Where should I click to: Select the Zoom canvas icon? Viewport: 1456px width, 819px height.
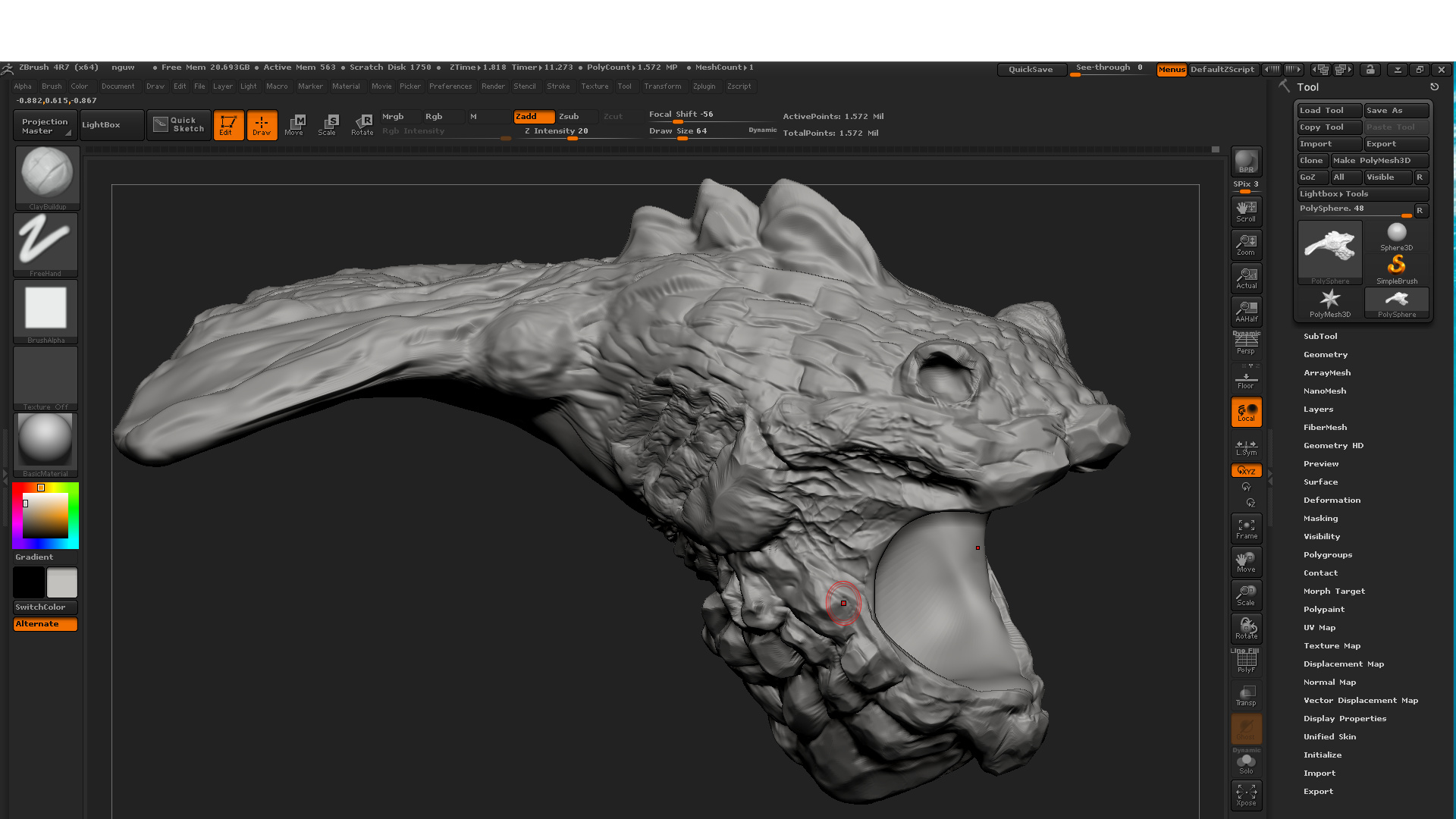coord(1246,244)
